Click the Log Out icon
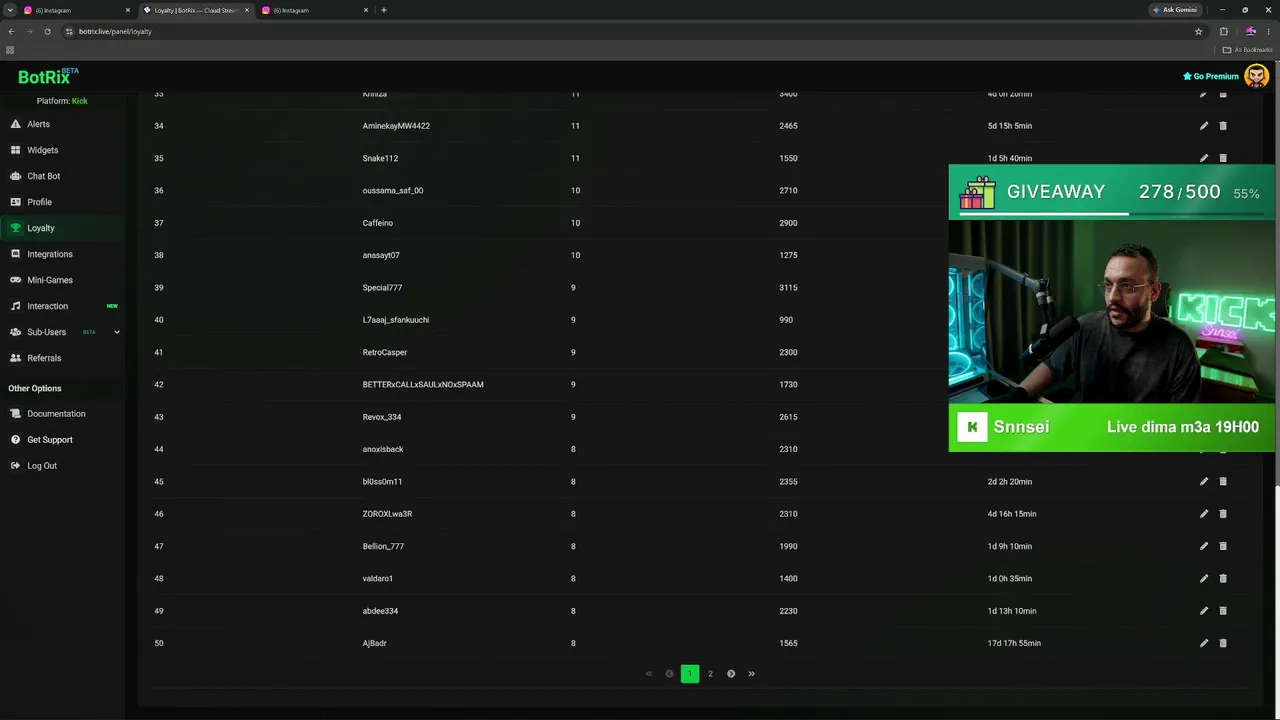1280x720 pixels. [x=15, y=466]
